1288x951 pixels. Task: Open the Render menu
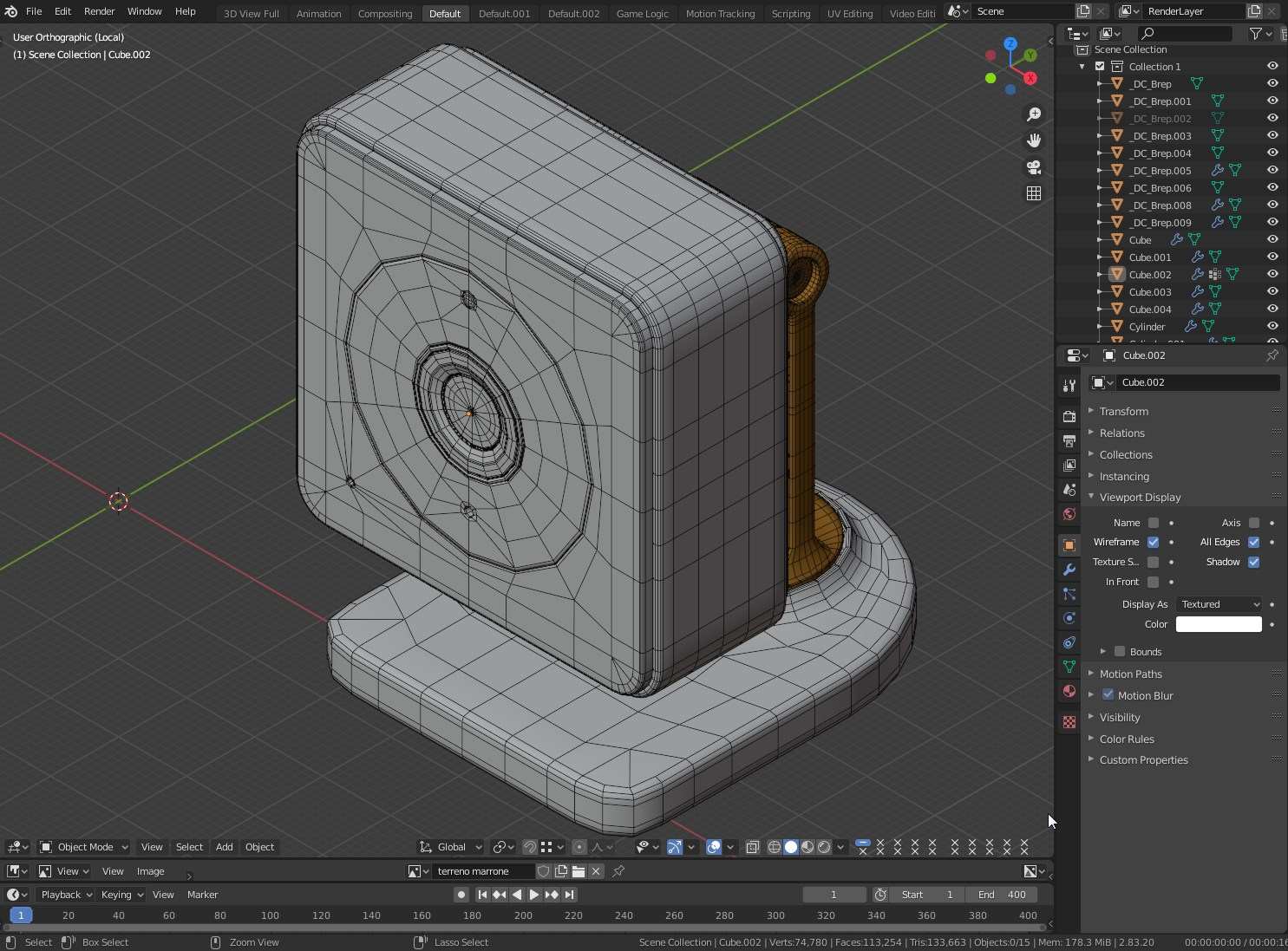pyautogui.click(x=99, y=11)
